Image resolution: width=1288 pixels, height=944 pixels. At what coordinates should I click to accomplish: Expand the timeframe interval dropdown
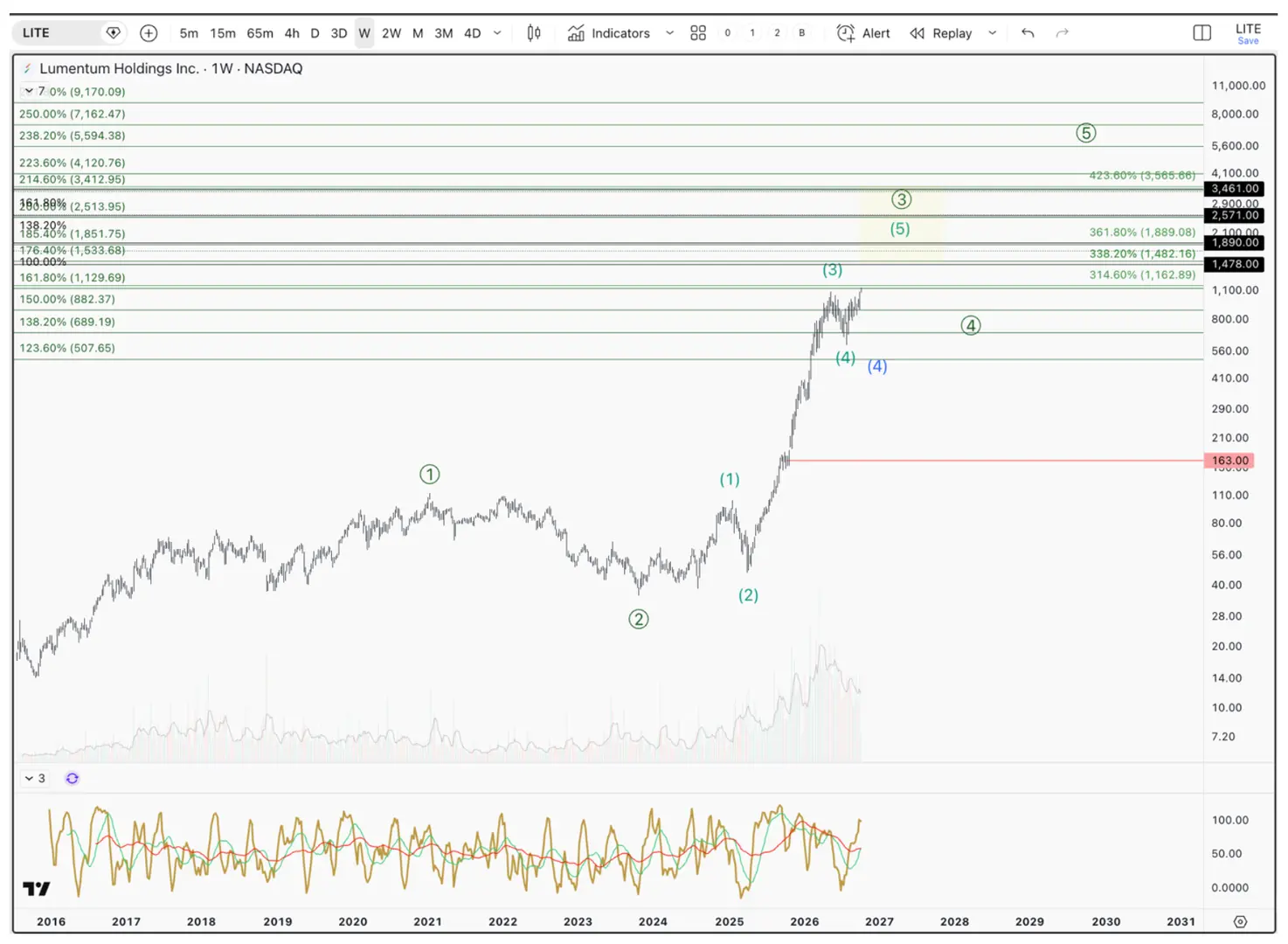tap(497, 33)
